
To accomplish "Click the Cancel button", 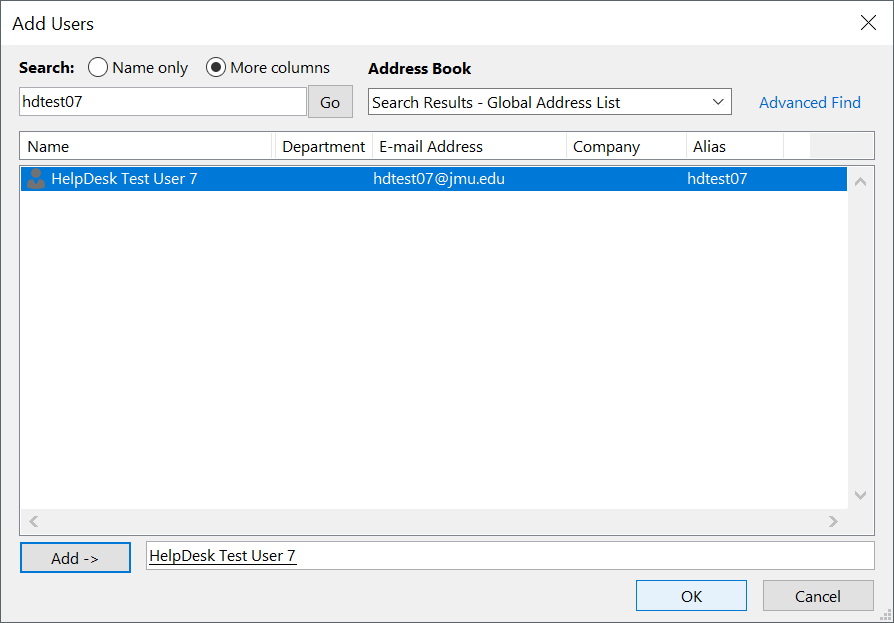I will coord(818,596).
